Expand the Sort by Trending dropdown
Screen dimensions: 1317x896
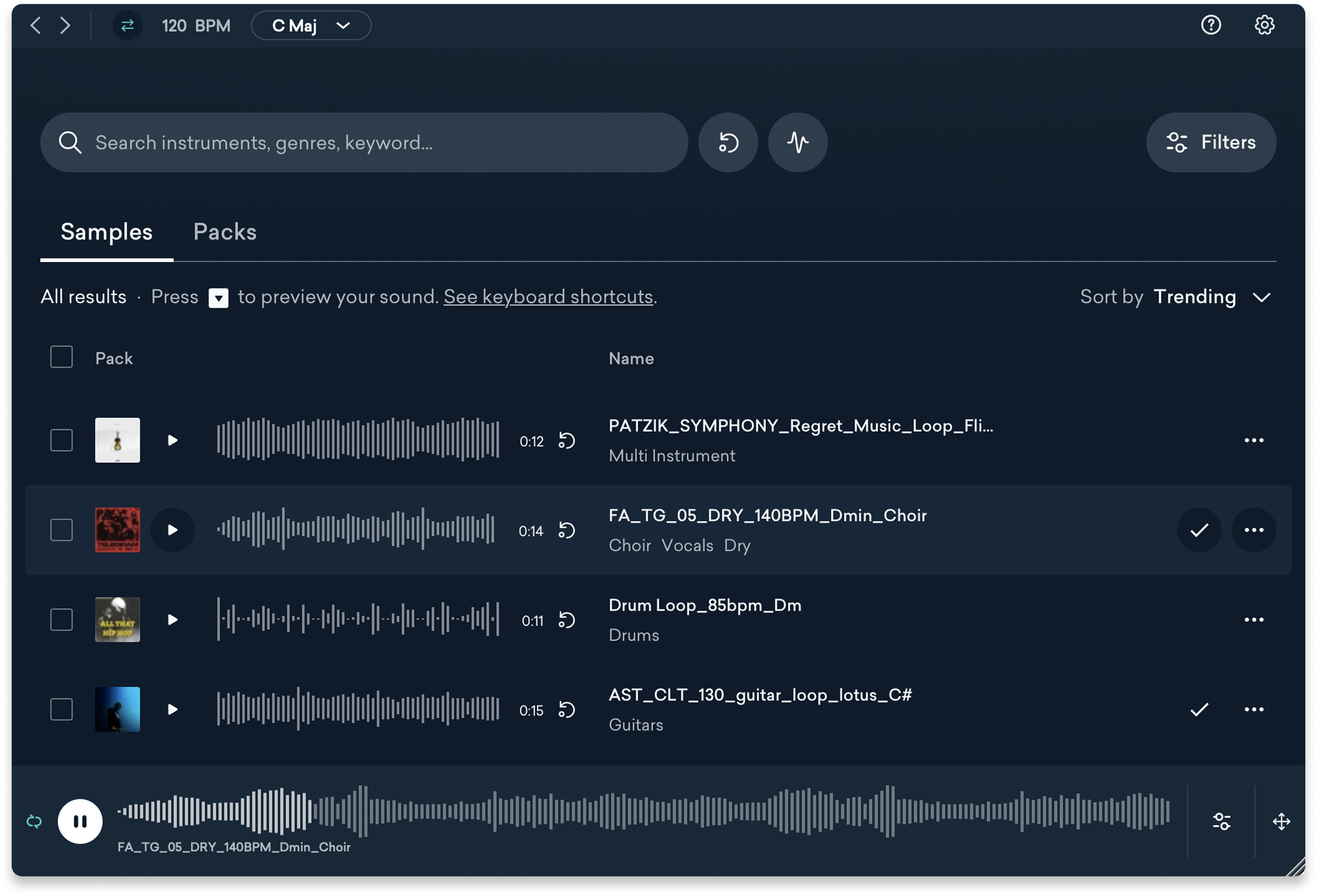(1212, 297)
